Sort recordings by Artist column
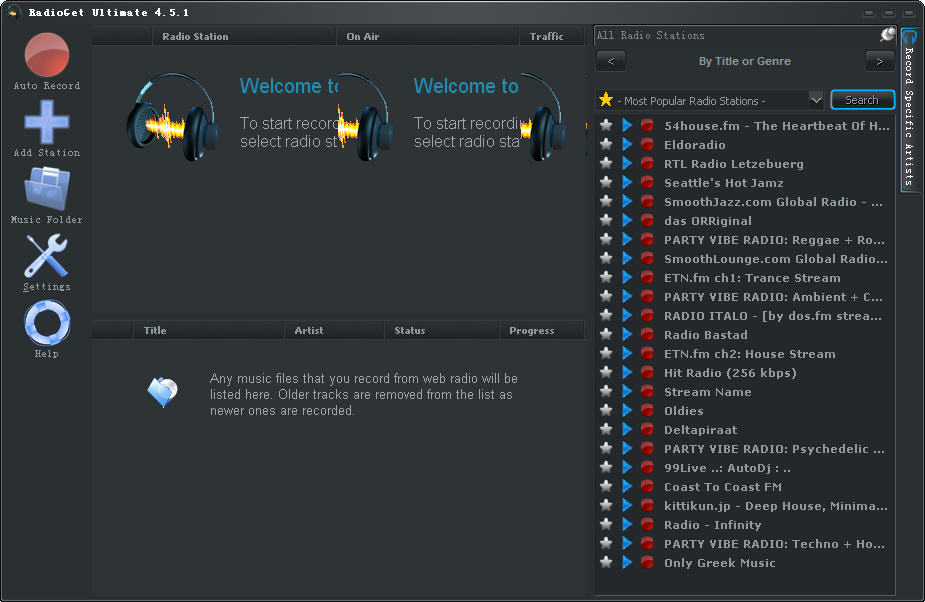This screenshot has width=925, height=602. point(309,330)
